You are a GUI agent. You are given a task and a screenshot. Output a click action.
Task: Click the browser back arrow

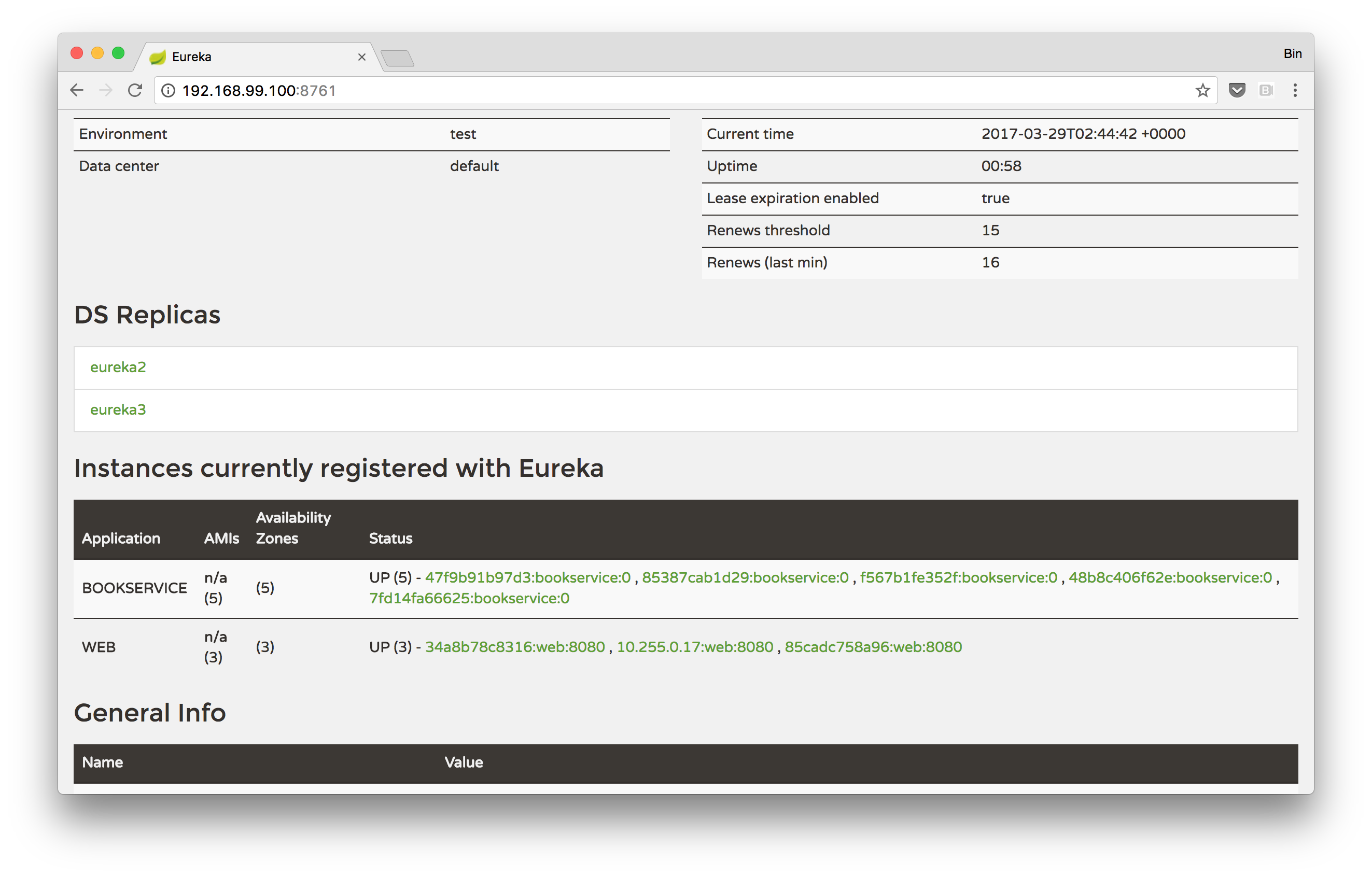[77, 90]
